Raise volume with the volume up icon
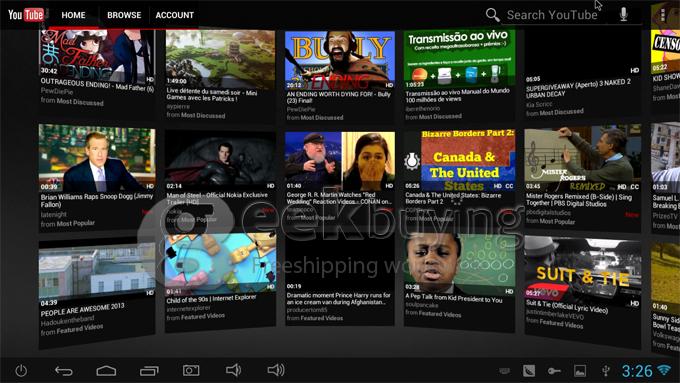This screenshot has height=383, width=680. pos(276,370)
